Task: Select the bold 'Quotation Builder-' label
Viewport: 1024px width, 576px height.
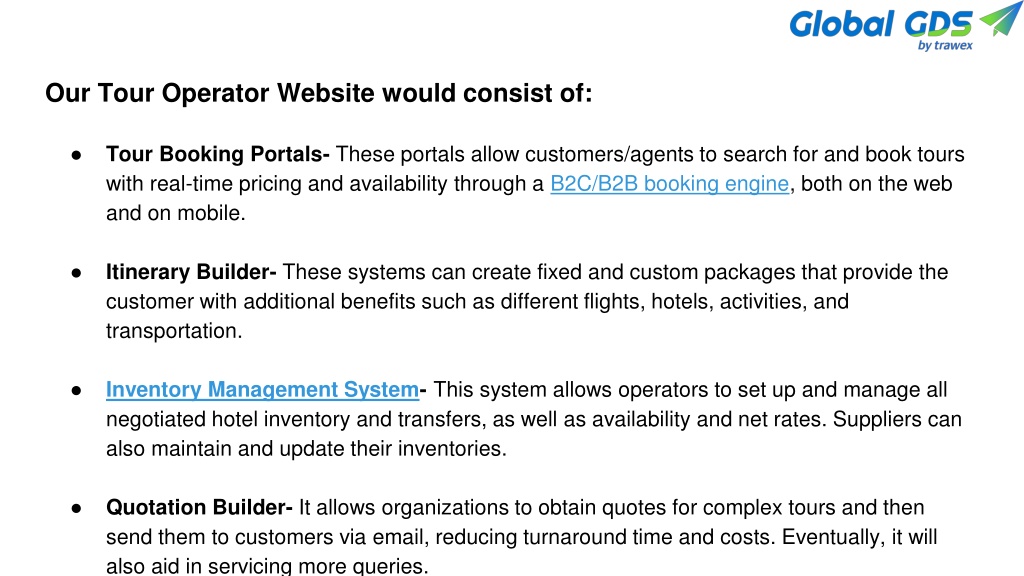Action: pos(199,507)
